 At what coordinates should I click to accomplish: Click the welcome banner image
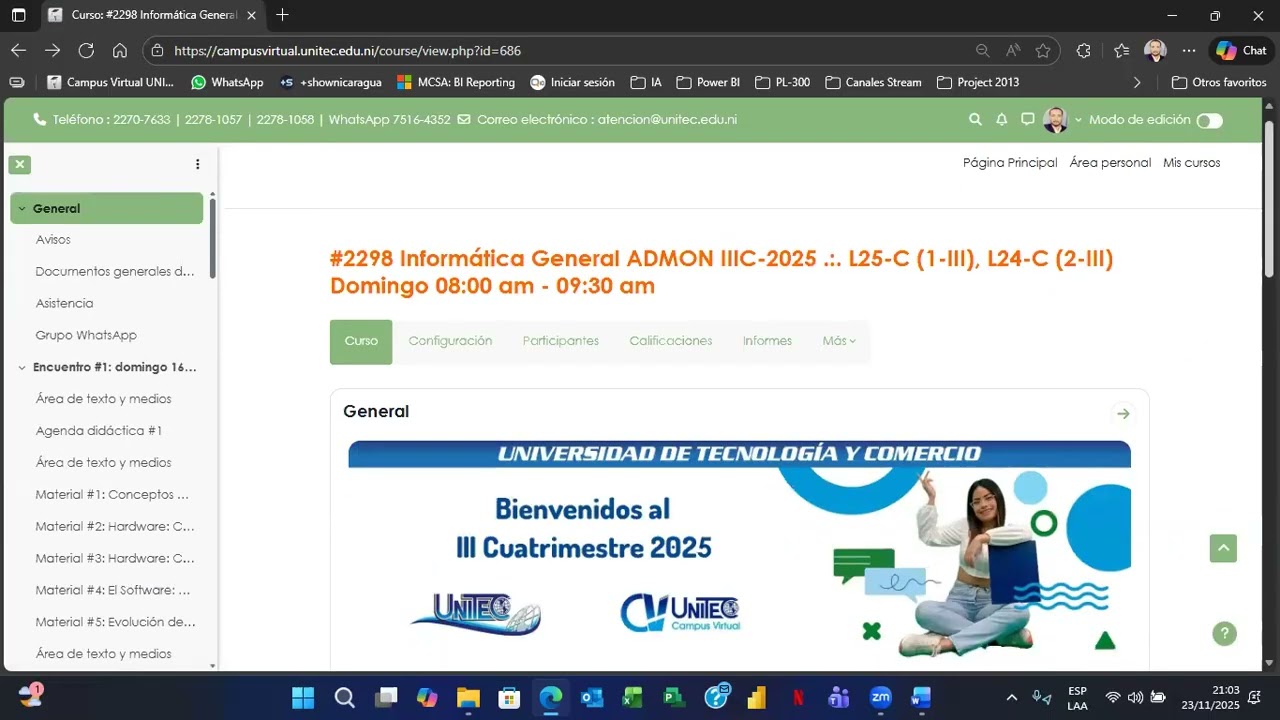coord(739,551)
